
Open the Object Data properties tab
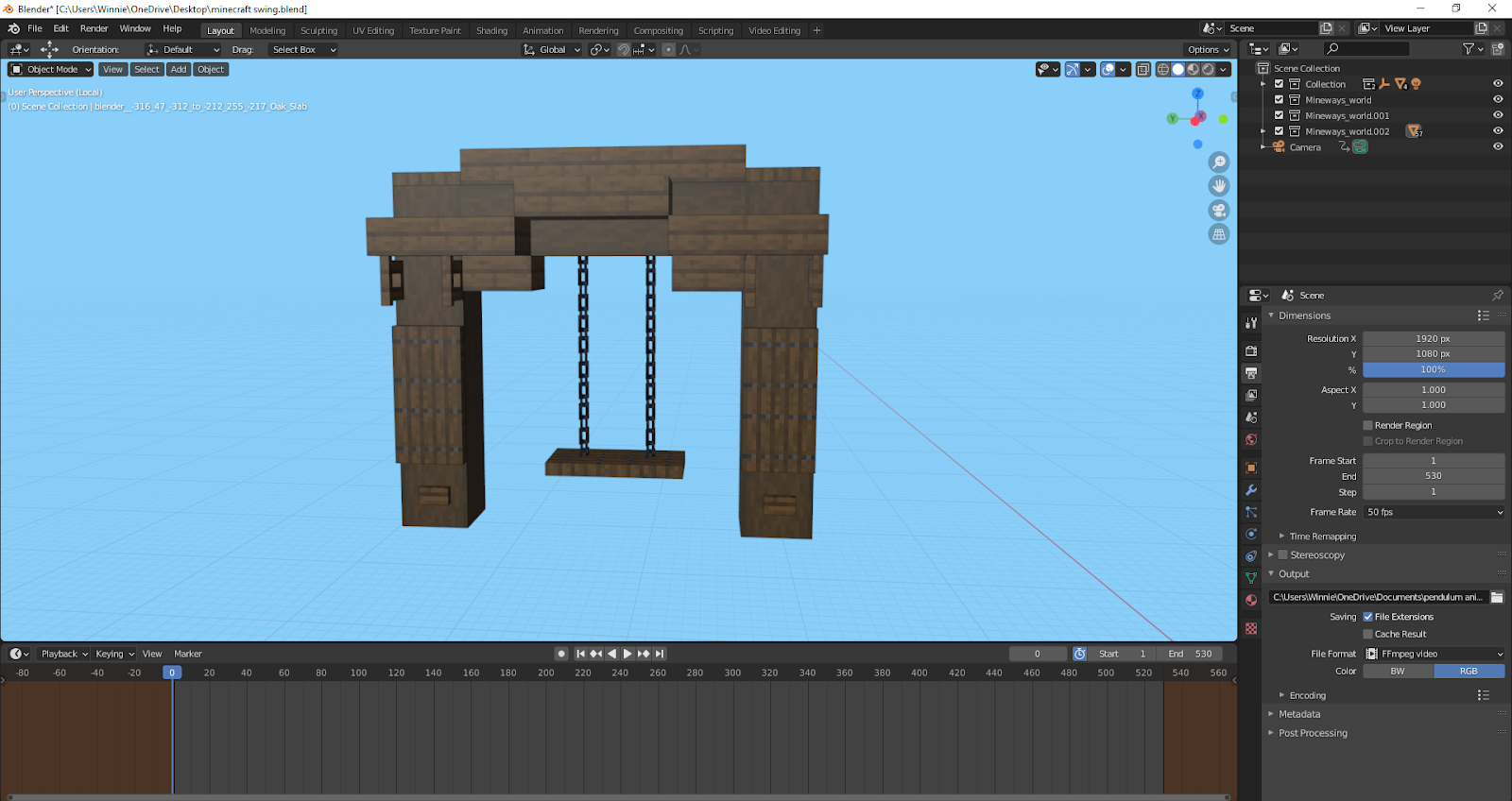click(1251, 578)
